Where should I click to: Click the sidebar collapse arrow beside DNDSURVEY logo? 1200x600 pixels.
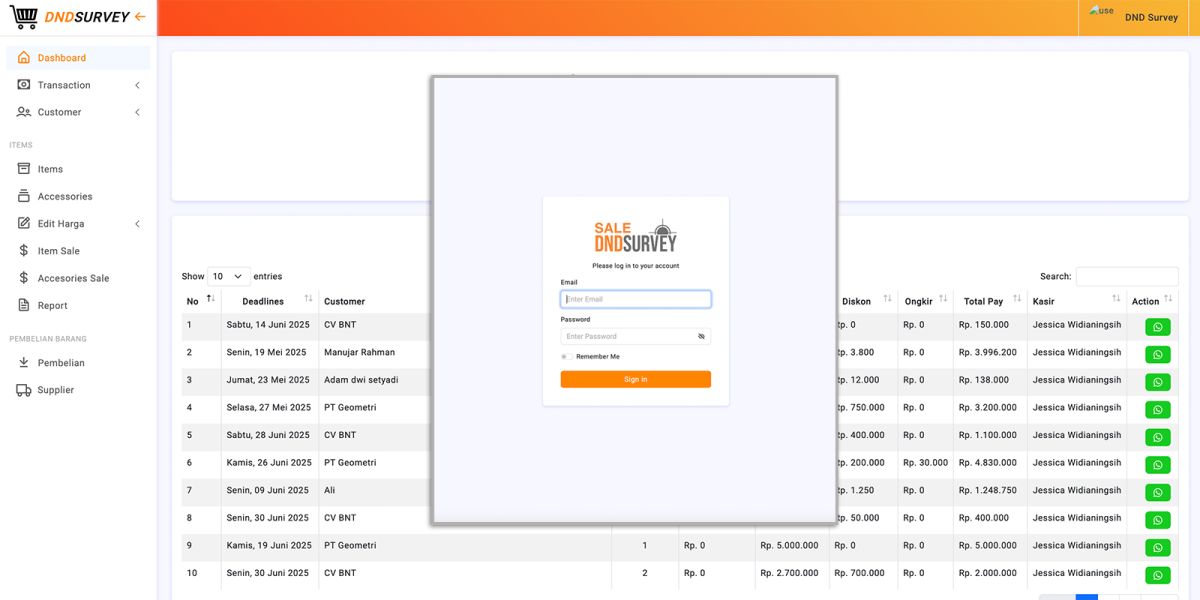pos(140,17)
